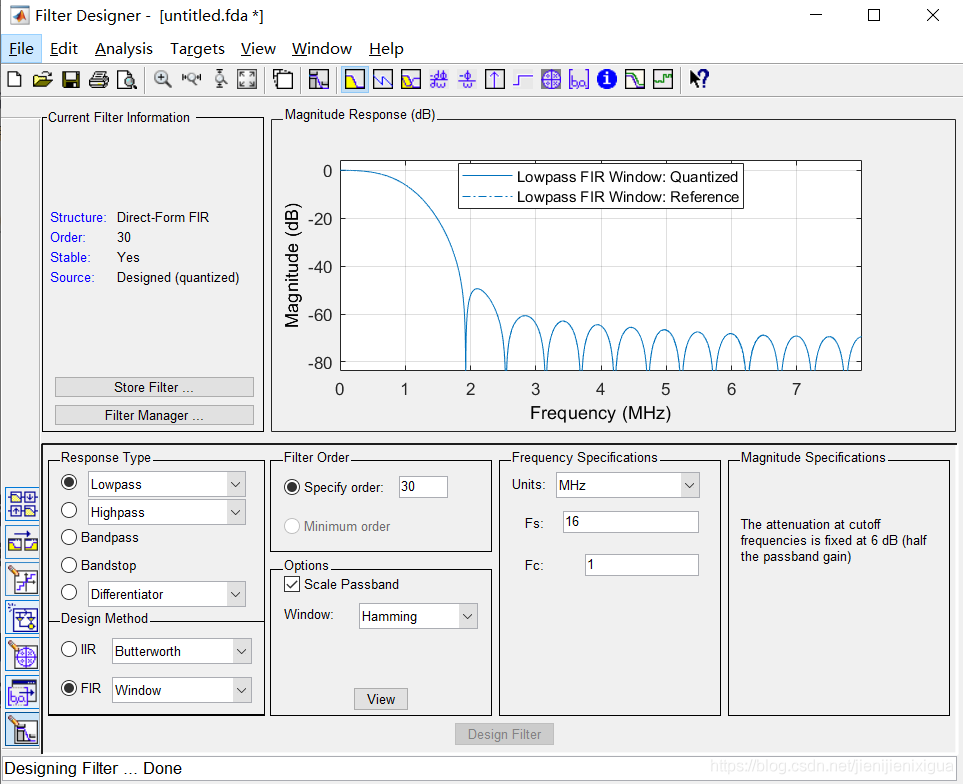The height and width of the screenshot is (784, 963).
Task: Open the Pole/Zero Editor sidebar panel
Action: pyautogui.click(x=23, y=655)
